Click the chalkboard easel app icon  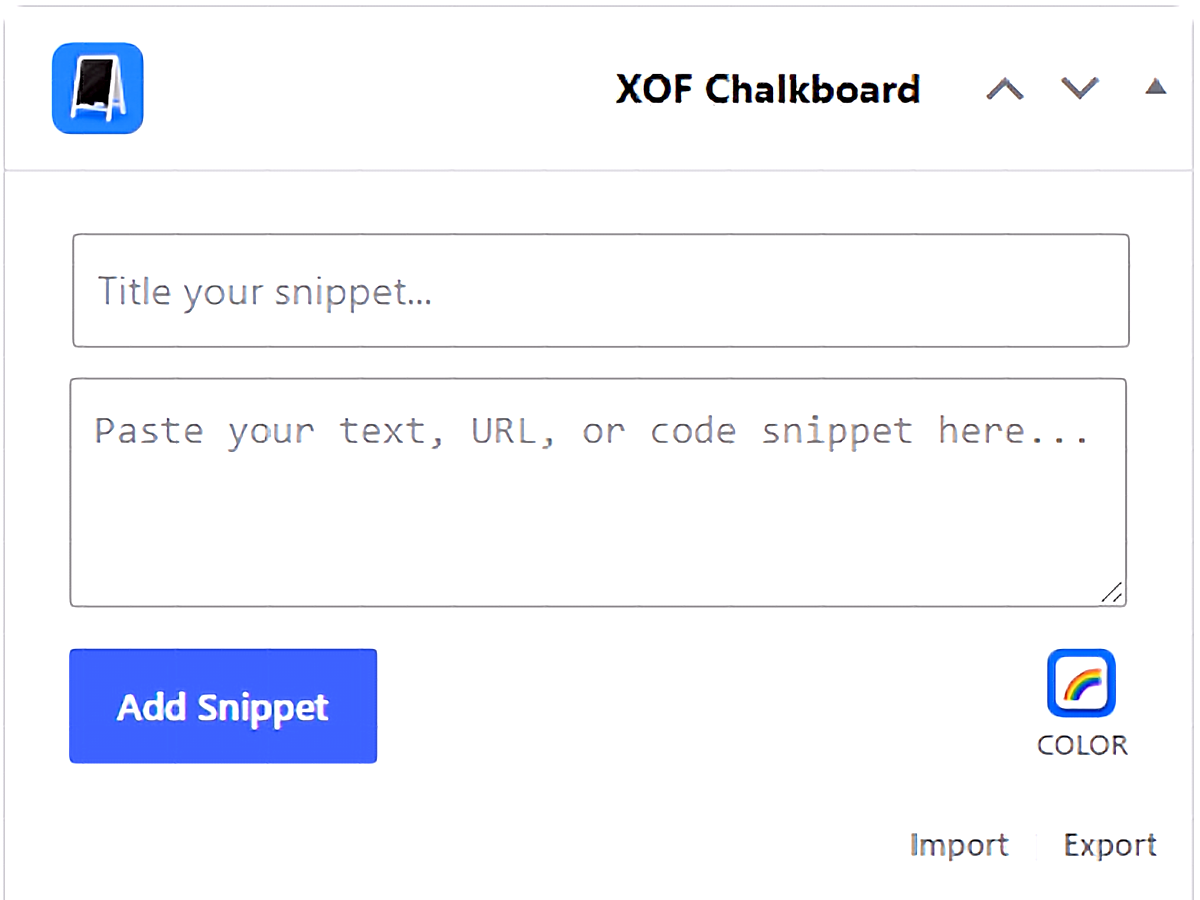click(97, 88)
